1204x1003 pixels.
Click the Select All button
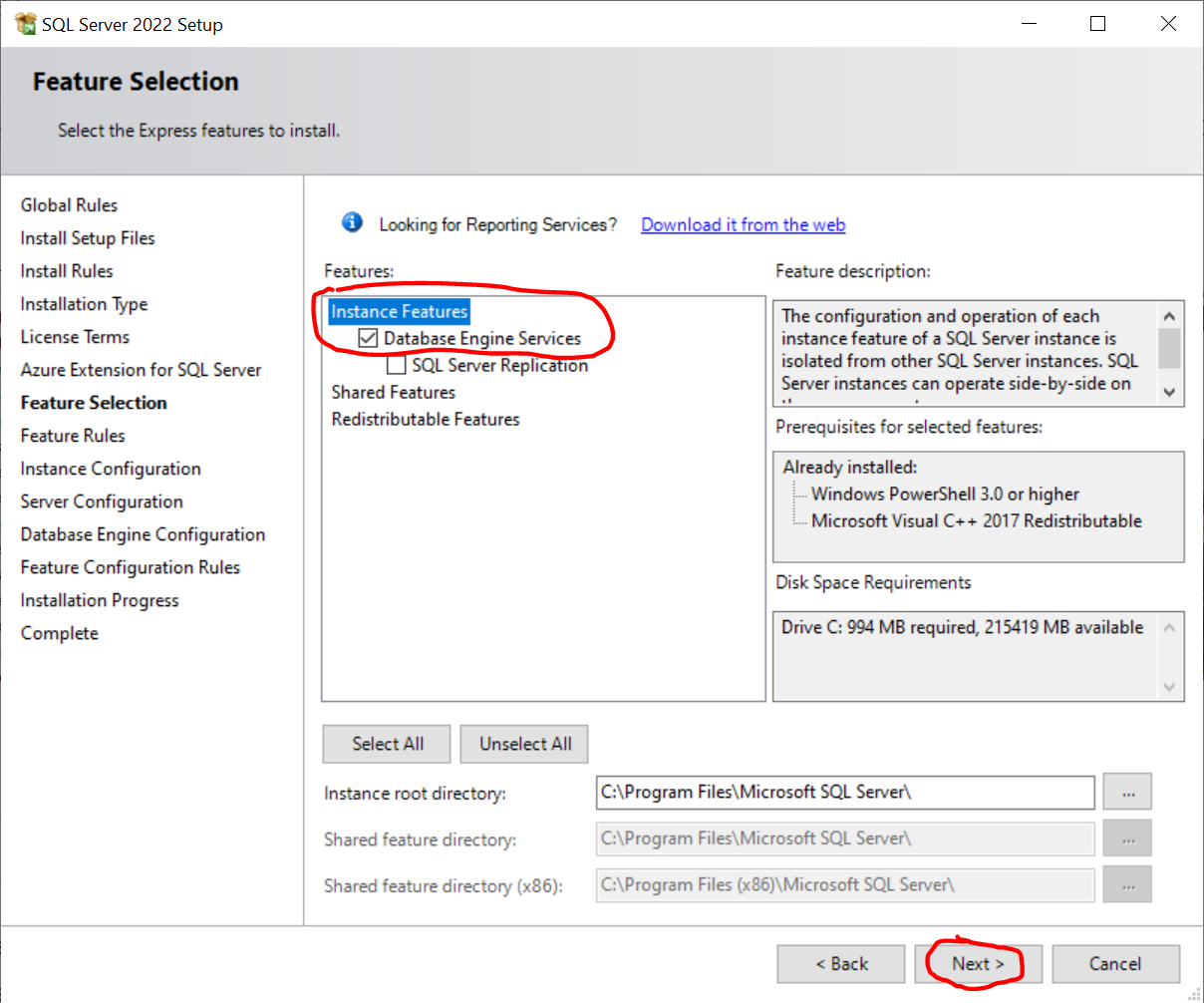[387, 744]
